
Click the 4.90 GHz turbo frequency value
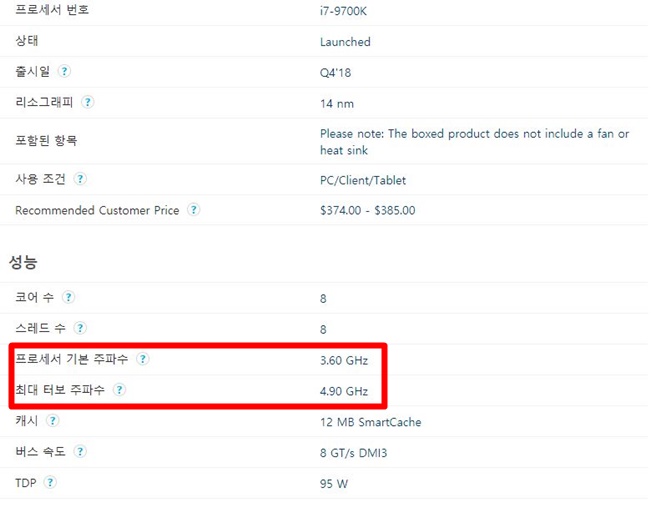(x=345, y=391)
